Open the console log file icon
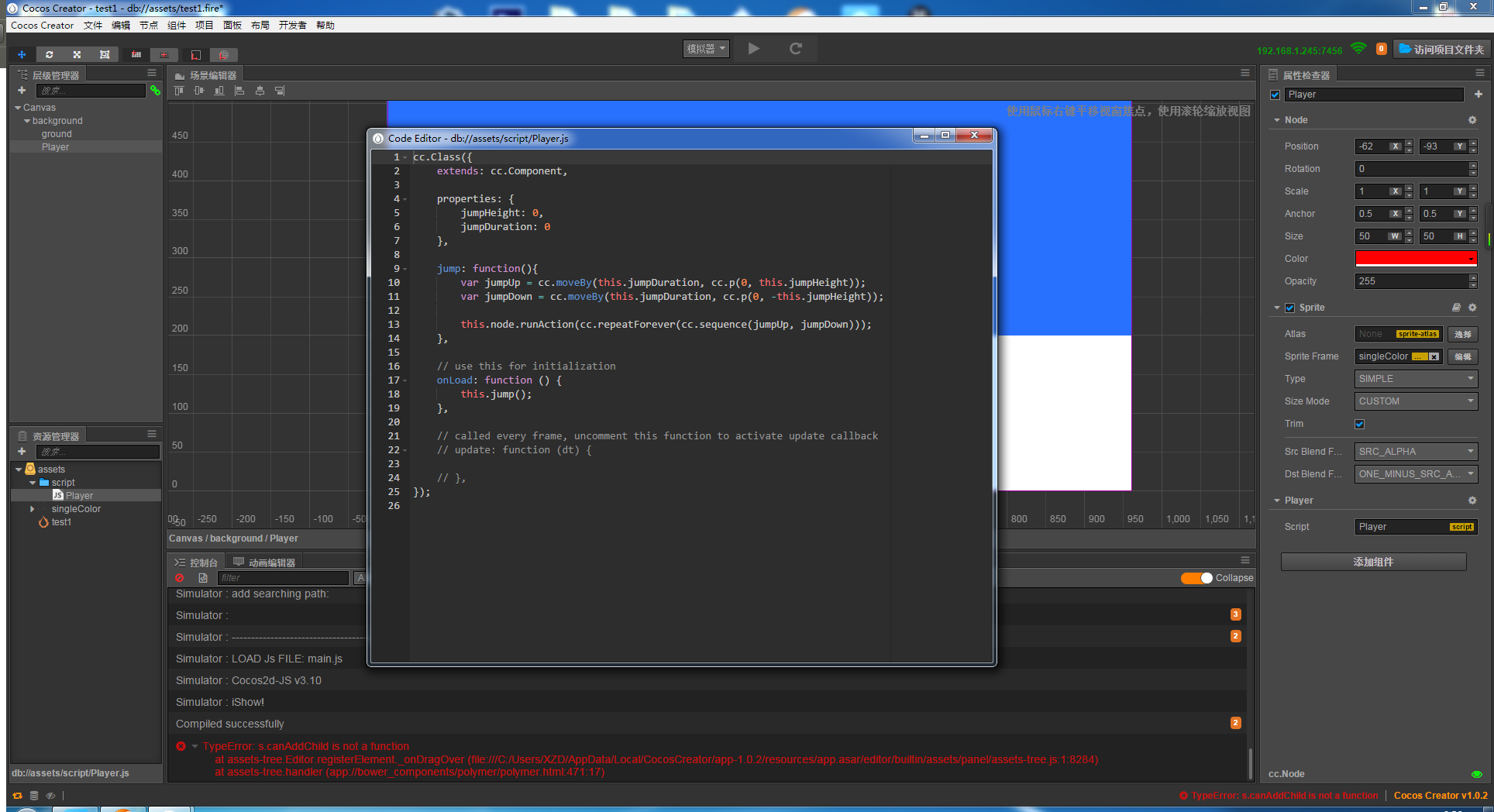The width and height of the screenshot is (1494, 812). click(x=203, y=578)
